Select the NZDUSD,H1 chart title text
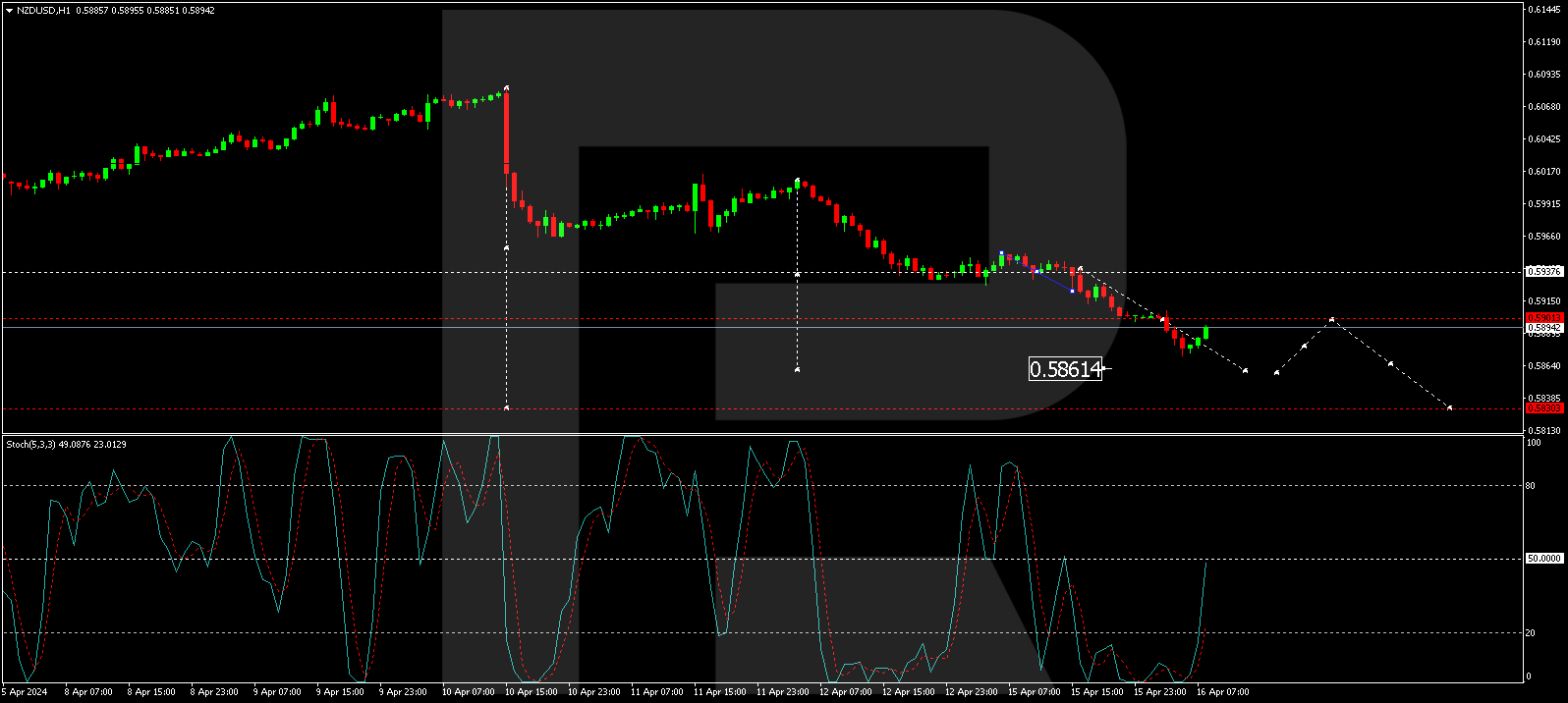1568x703 pixels. 43,11
